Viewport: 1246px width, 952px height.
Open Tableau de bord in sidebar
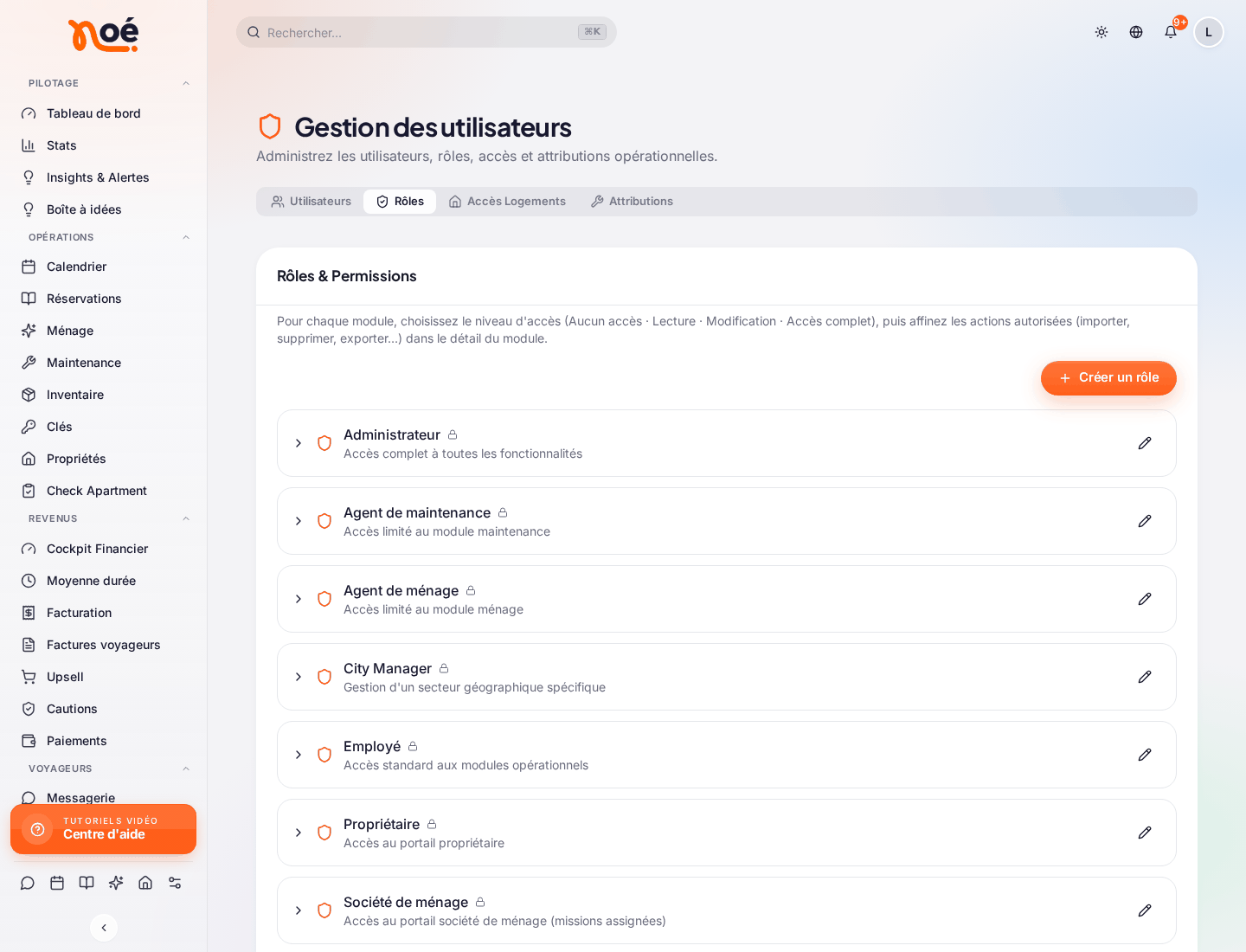104,113
